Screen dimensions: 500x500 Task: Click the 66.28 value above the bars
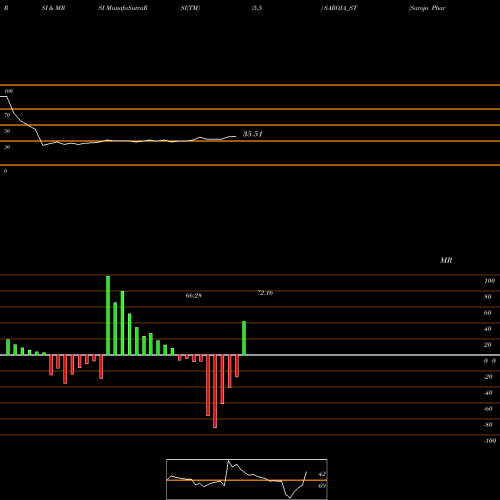coord(193,296)
